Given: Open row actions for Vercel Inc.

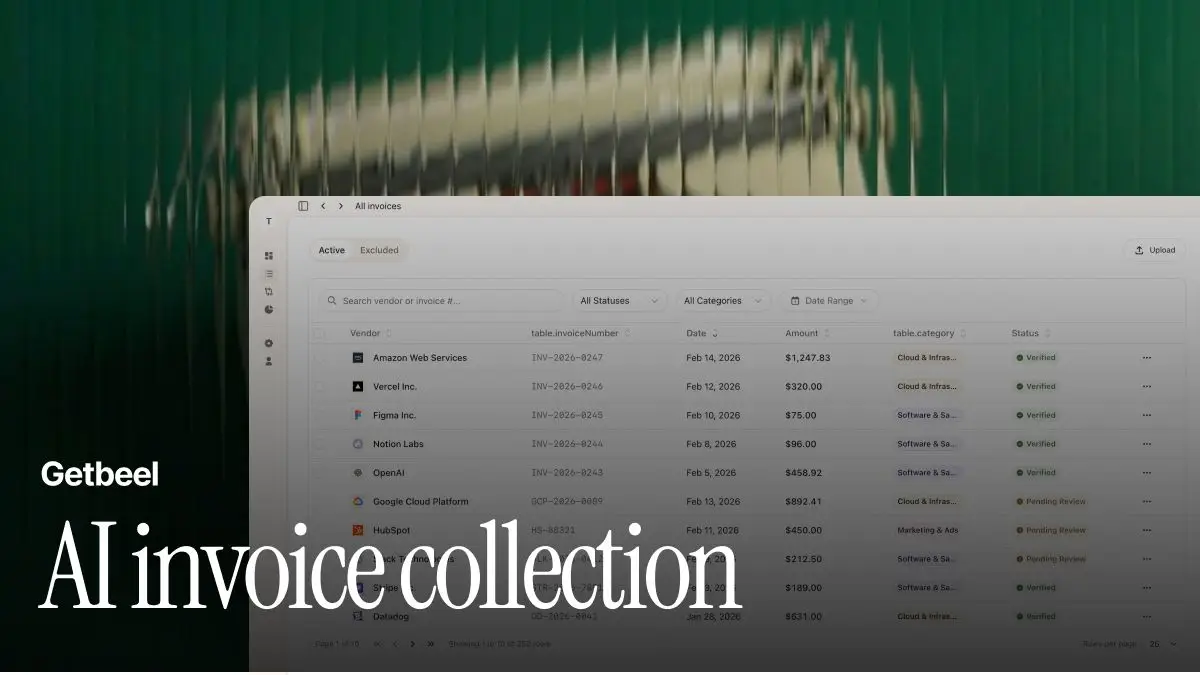Looking at the screenshot, I should click(1147, 386).
